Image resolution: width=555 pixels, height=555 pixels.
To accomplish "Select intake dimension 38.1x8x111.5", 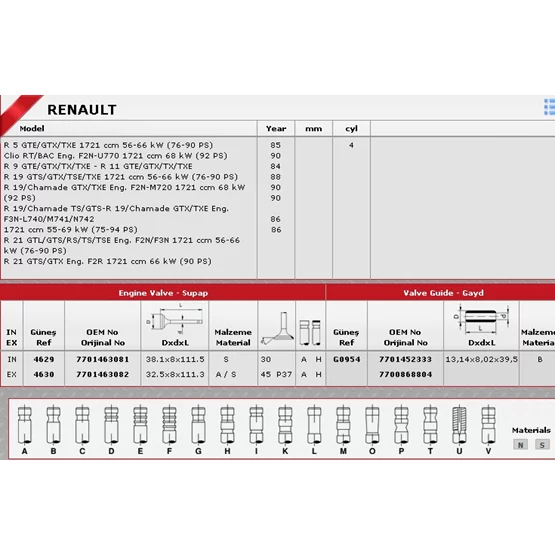I will pyautogui.click(x=175, y=359).
